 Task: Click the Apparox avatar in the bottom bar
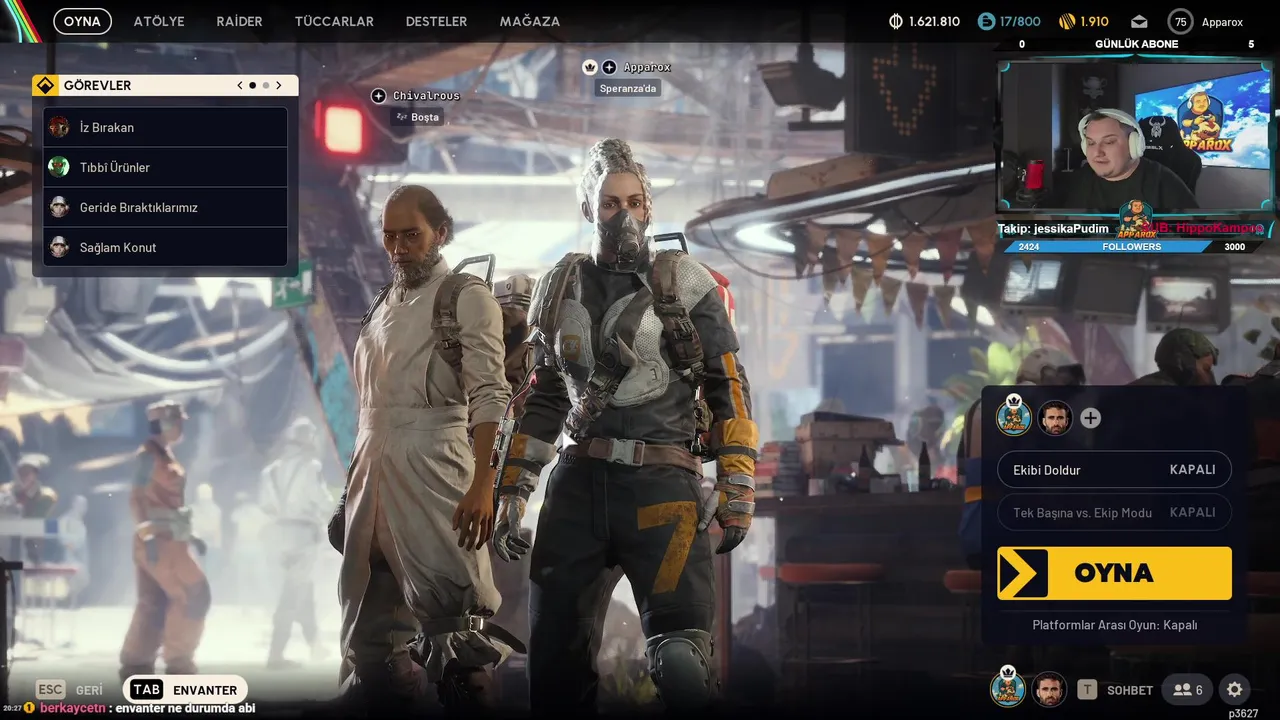(x=1008, y=689)
